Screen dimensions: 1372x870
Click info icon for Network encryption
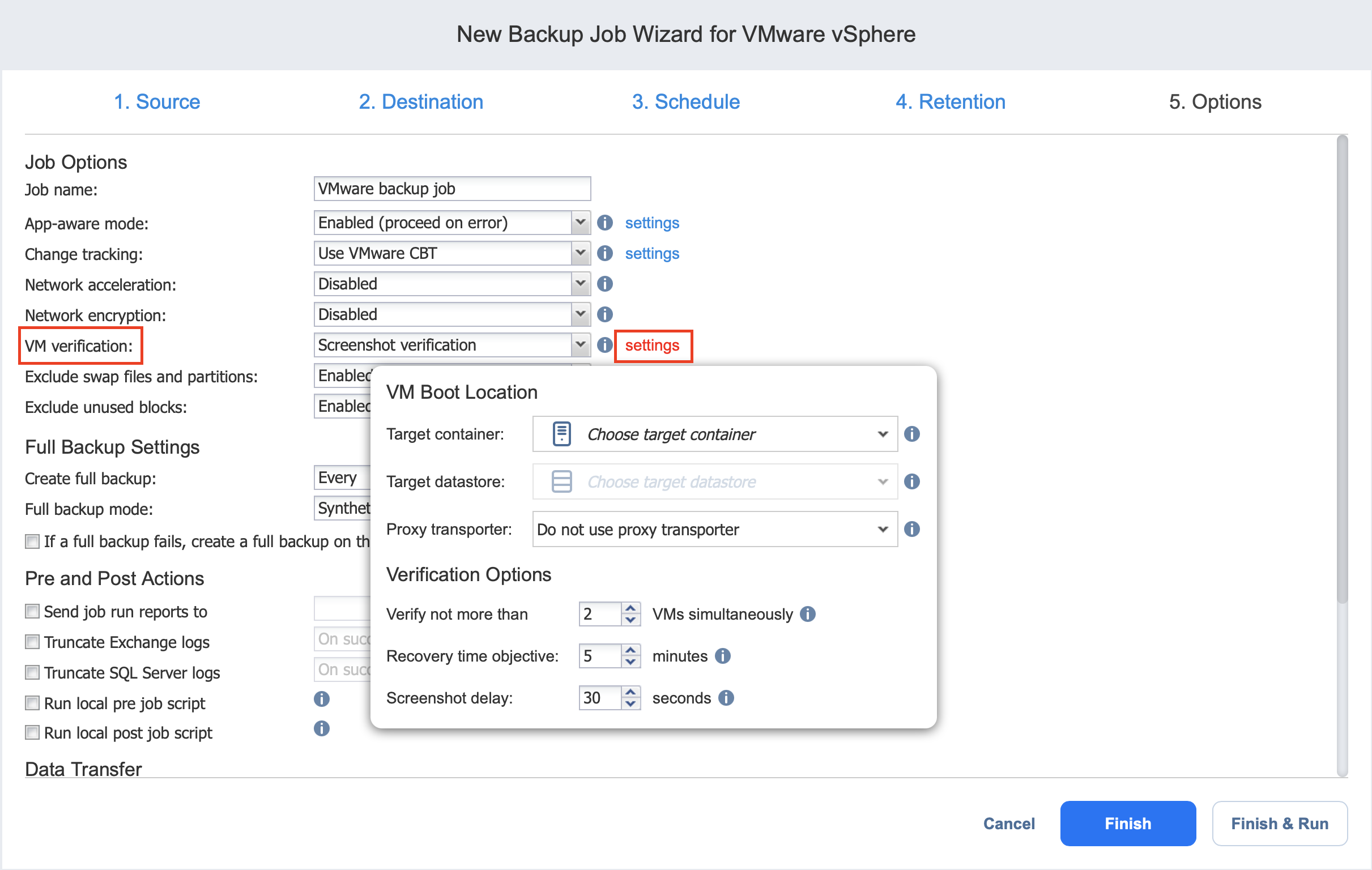pyautogui.click(x=604, y=314)
